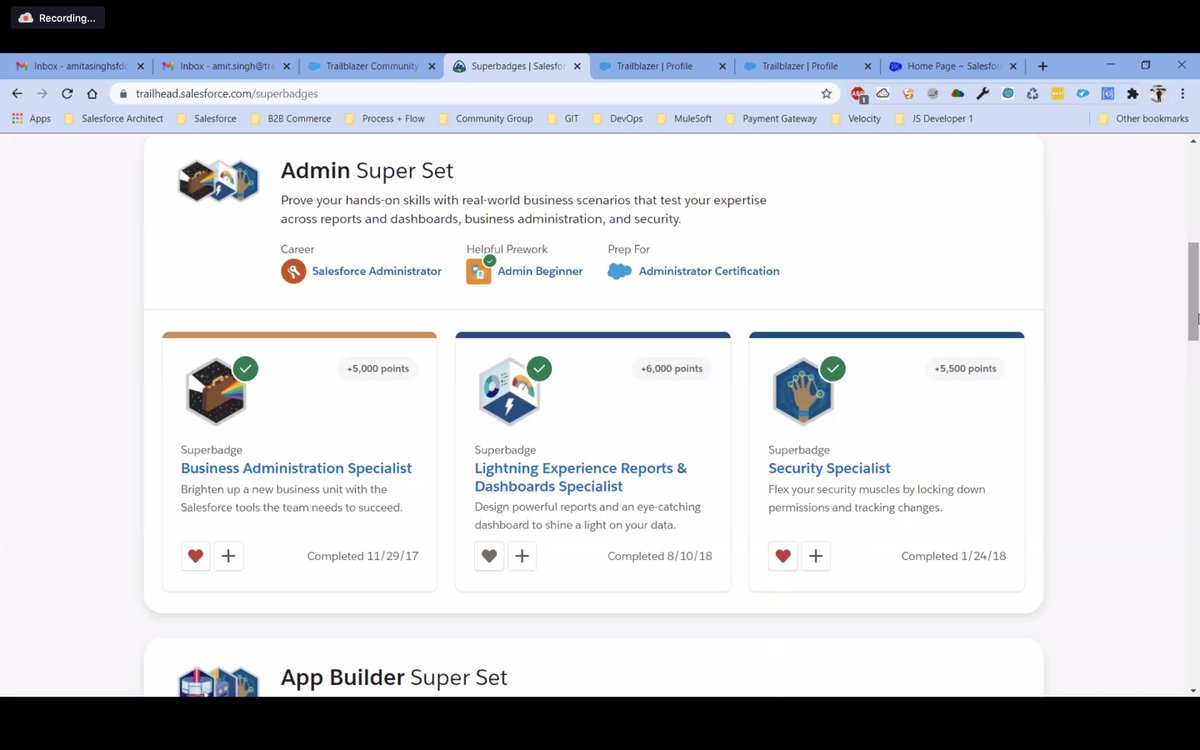1200x750 pixels.
Task: Add Lightning Reports & Dashboards Specialist with plus
Action: tap(522, 556)
